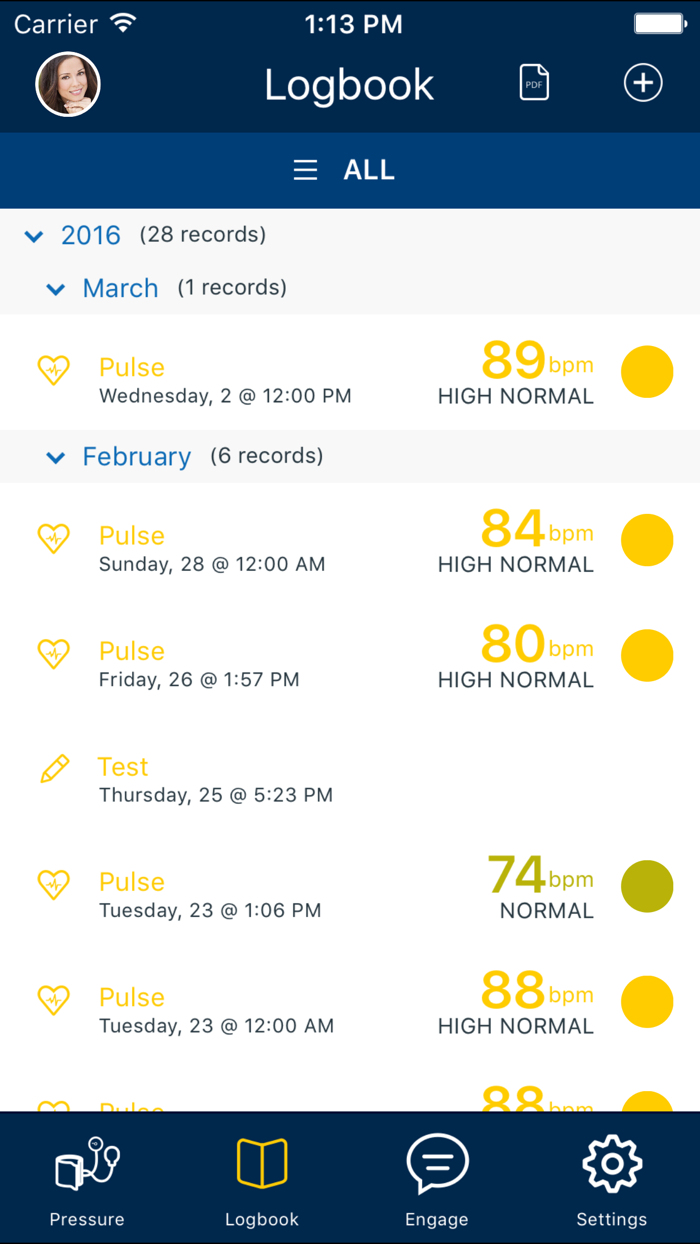Tap the PDF export icon
The width and height of the screenshot is (700, 1244).
[534, 83]
